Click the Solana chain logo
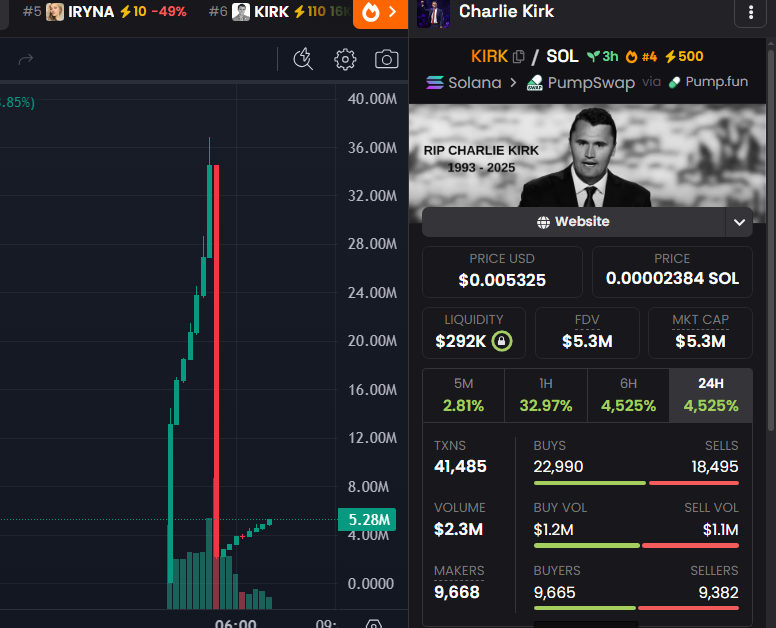 point(435,83)
